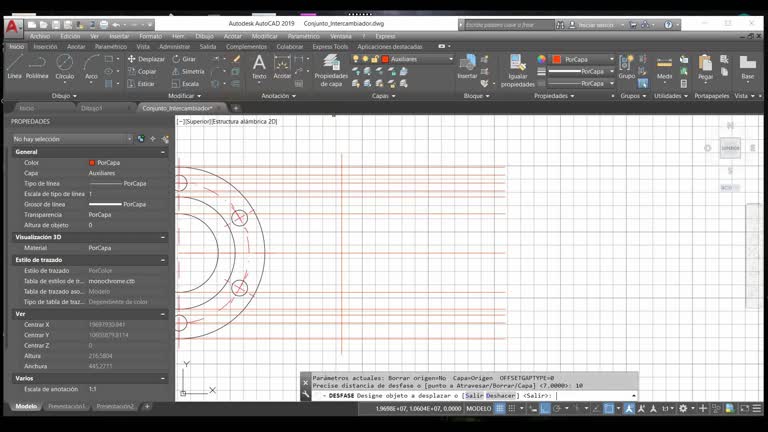Switch to the Dibujo1 document tab

click(92, 108)
